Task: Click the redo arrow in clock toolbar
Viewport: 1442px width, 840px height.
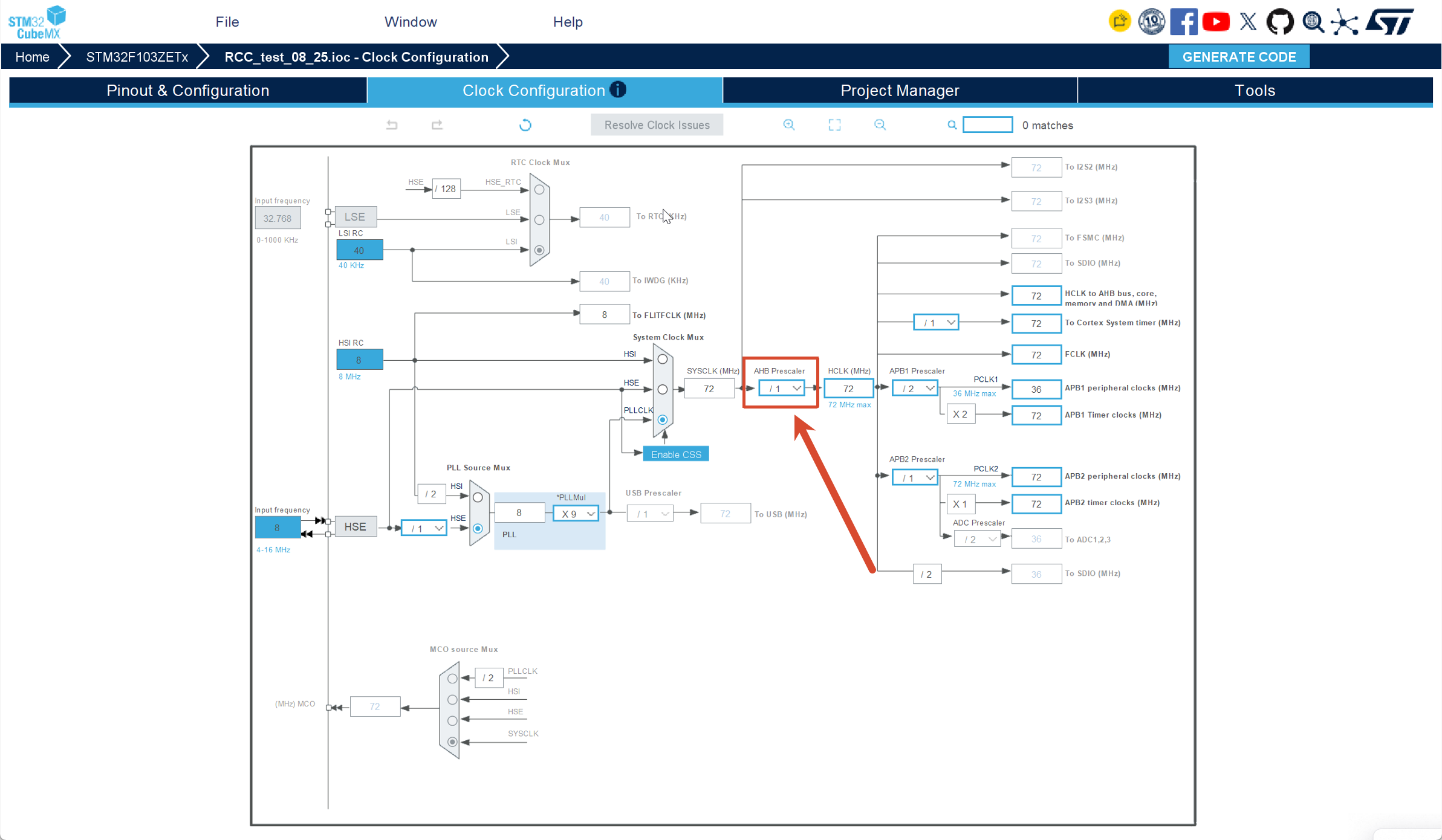Action: (x=437, y=125)
